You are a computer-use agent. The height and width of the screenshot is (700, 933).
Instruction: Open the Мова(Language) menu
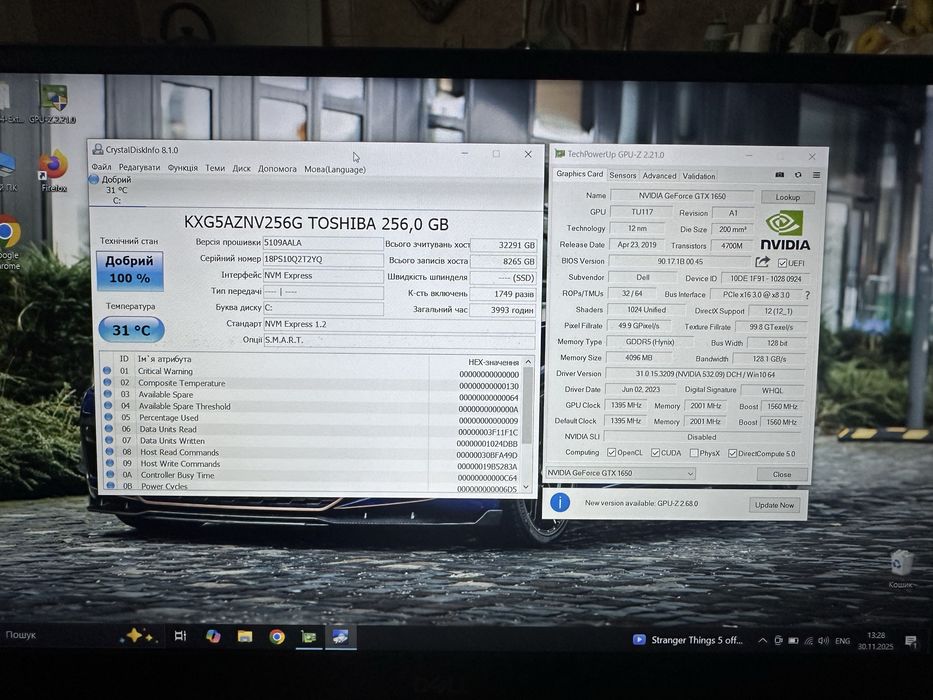click(335, 170)
